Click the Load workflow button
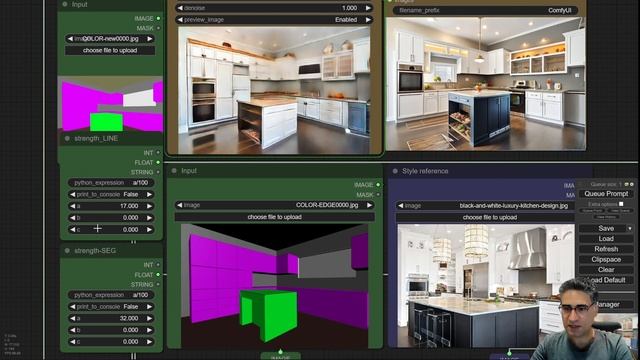 606,239
